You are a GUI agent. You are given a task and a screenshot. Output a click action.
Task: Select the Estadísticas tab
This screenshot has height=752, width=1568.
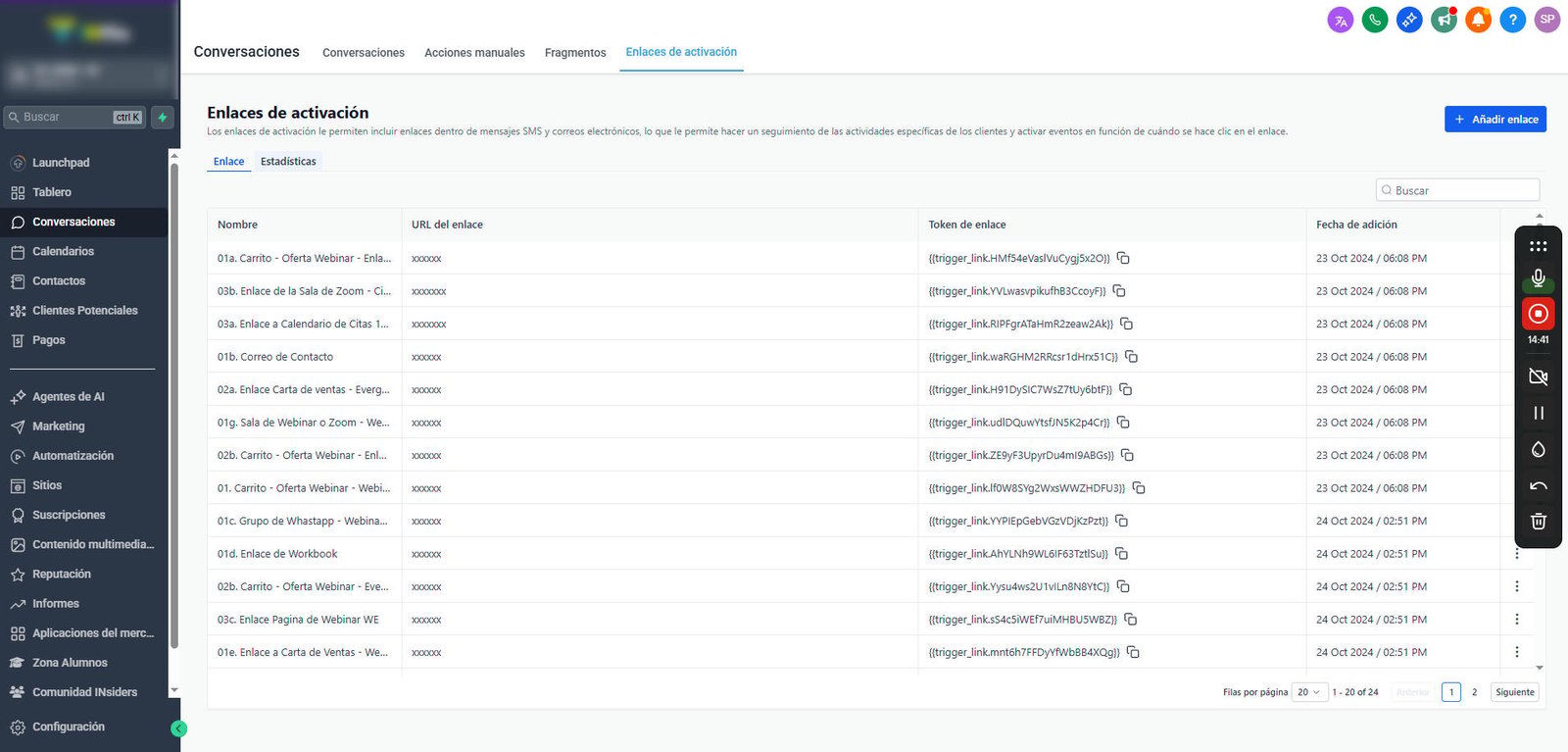tap(288, 162)
